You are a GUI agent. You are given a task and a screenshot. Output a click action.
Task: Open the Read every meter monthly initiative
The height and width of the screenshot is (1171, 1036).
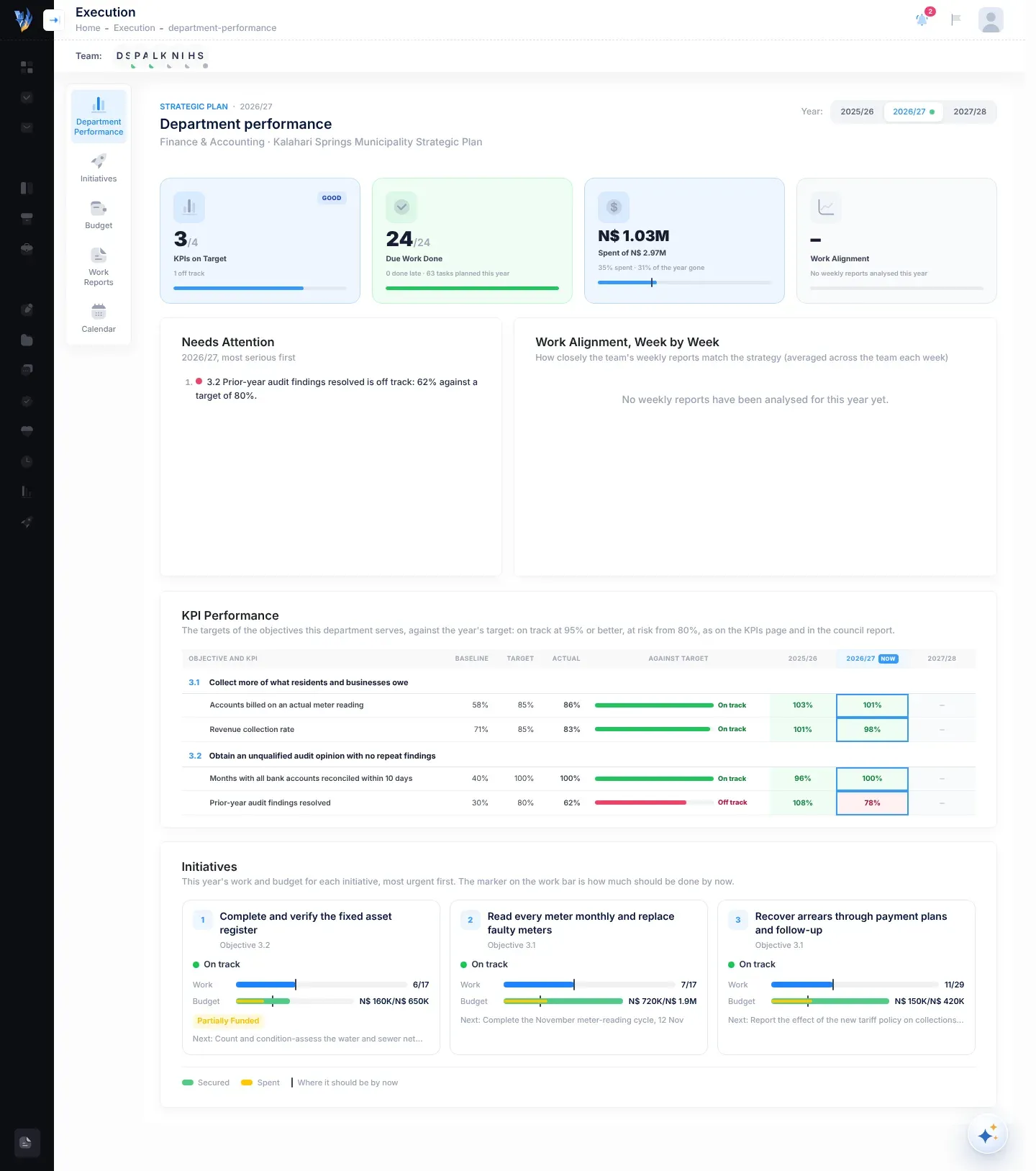(x=578, y=977)
